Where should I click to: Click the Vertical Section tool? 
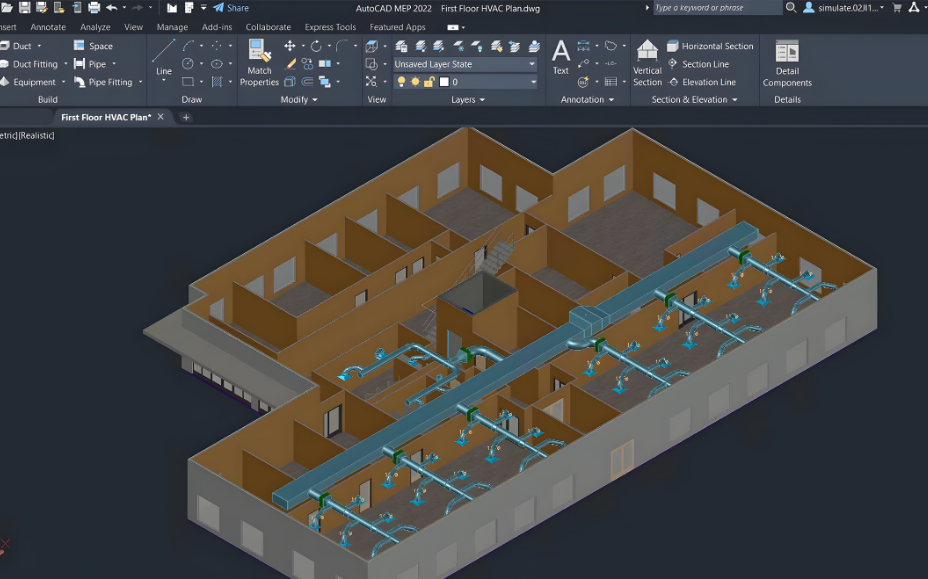(x=647, y=62)
